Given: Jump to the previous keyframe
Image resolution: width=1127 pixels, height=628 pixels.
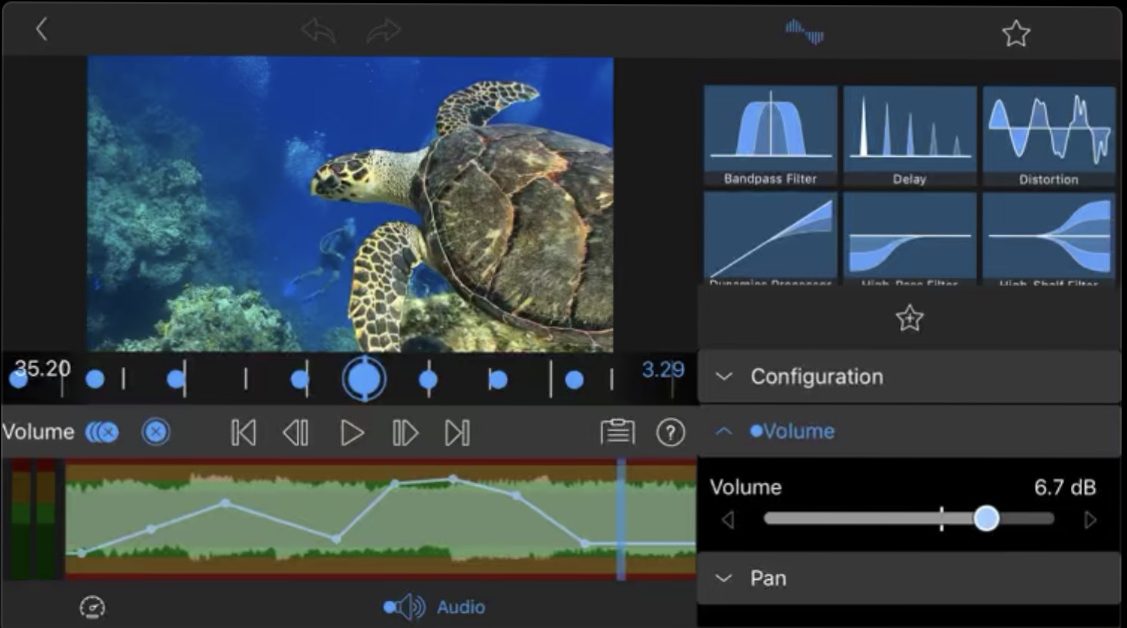Looking at the screenshot, I should [x=243, y=432].
